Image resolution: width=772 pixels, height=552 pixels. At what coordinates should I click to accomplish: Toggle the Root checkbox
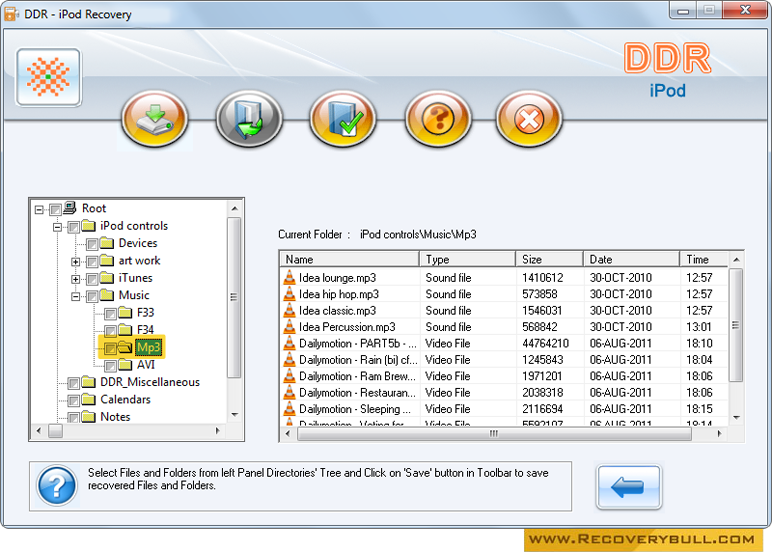[x=55, y=209]
